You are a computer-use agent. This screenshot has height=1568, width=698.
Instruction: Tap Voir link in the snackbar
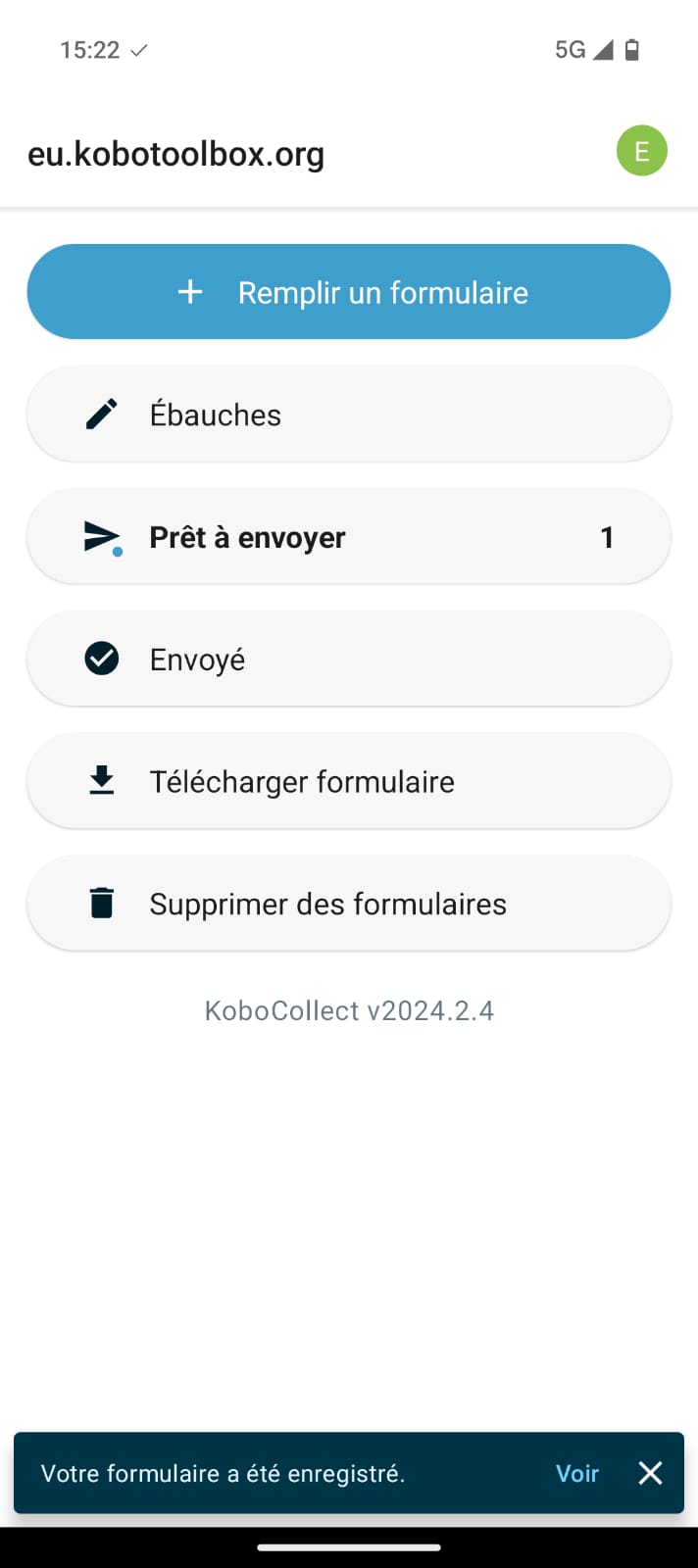click(576, 1473)
